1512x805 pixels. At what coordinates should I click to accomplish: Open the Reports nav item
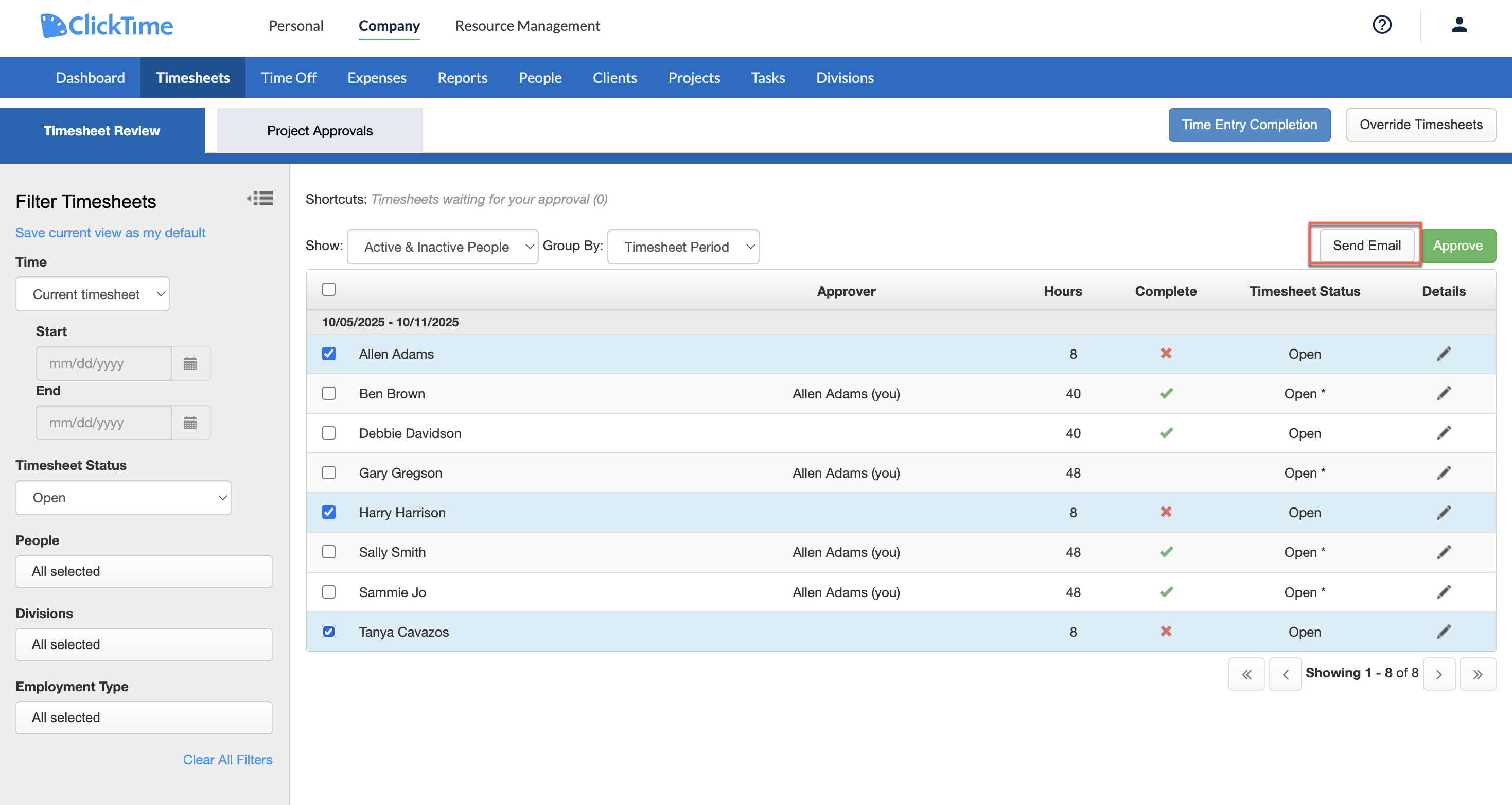click(463, 78)
